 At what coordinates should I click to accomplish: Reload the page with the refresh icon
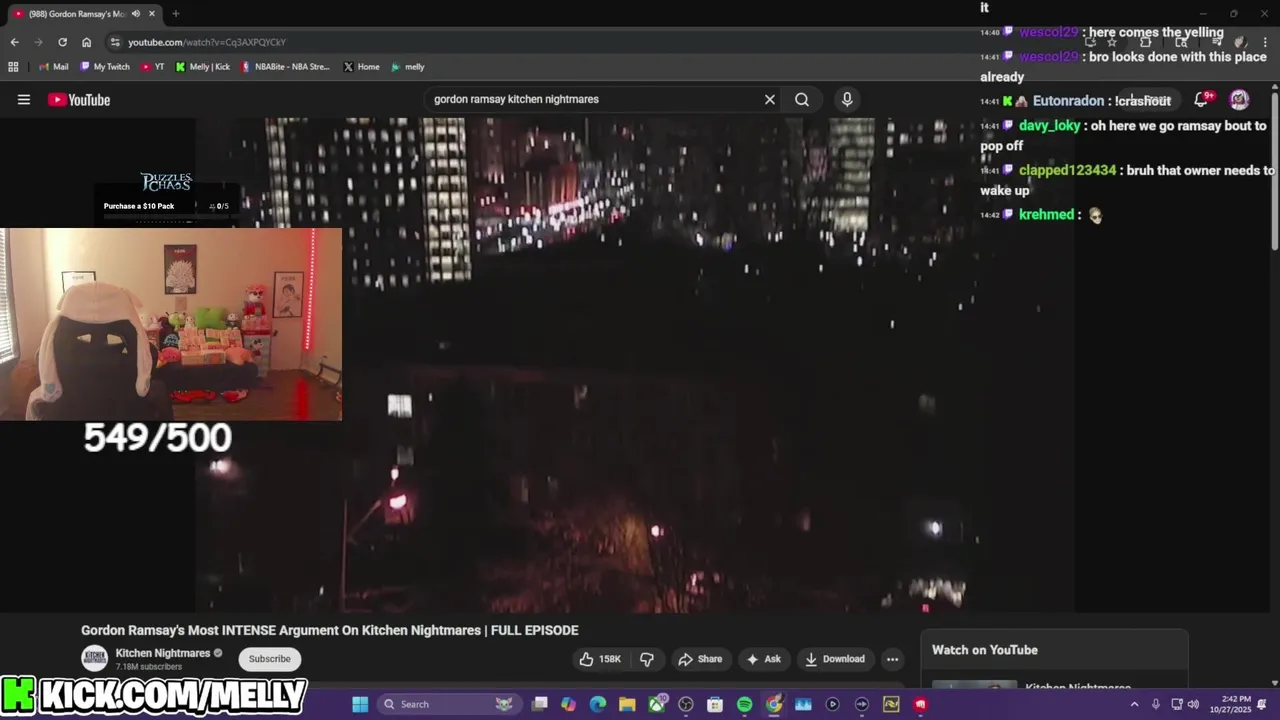pos(62,42)
